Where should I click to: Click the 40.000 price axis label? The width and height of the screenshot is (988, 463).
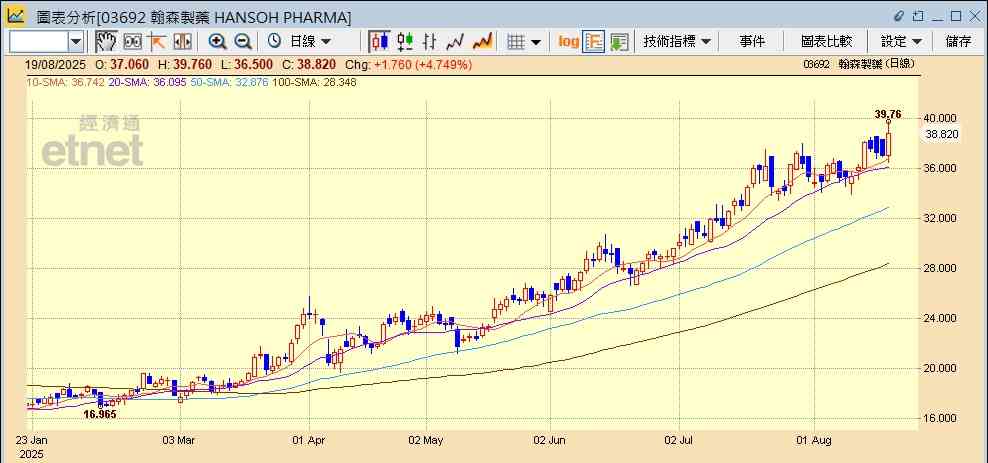point(941,118)
